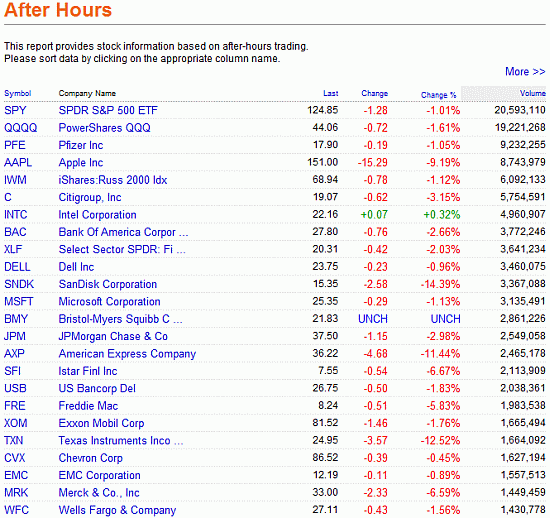Open EMC symbol link
Screen dimensions: 550x518
click(16, 475)
